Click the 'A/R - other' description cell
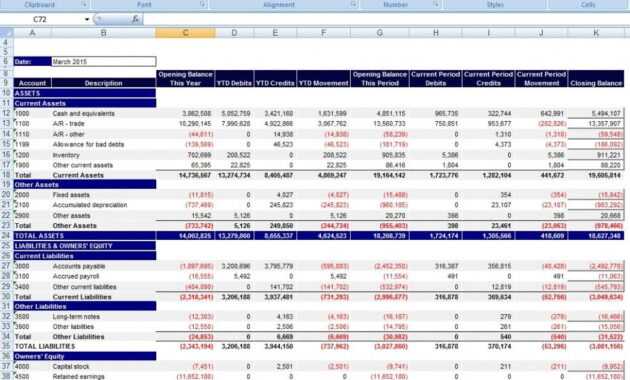Viewport: 630px width, 380px height. tap(103, 134)
